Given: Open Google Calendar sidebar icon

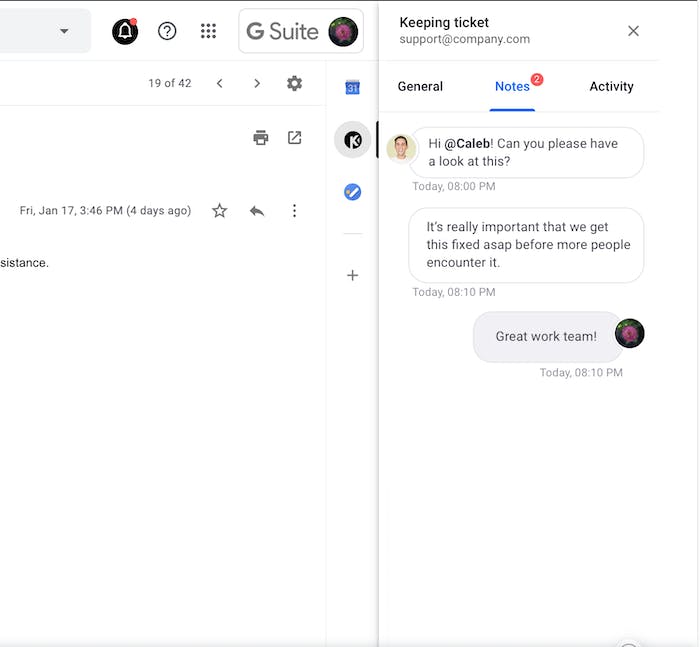Looking at the screenshot, I should (x=353, y=87).
